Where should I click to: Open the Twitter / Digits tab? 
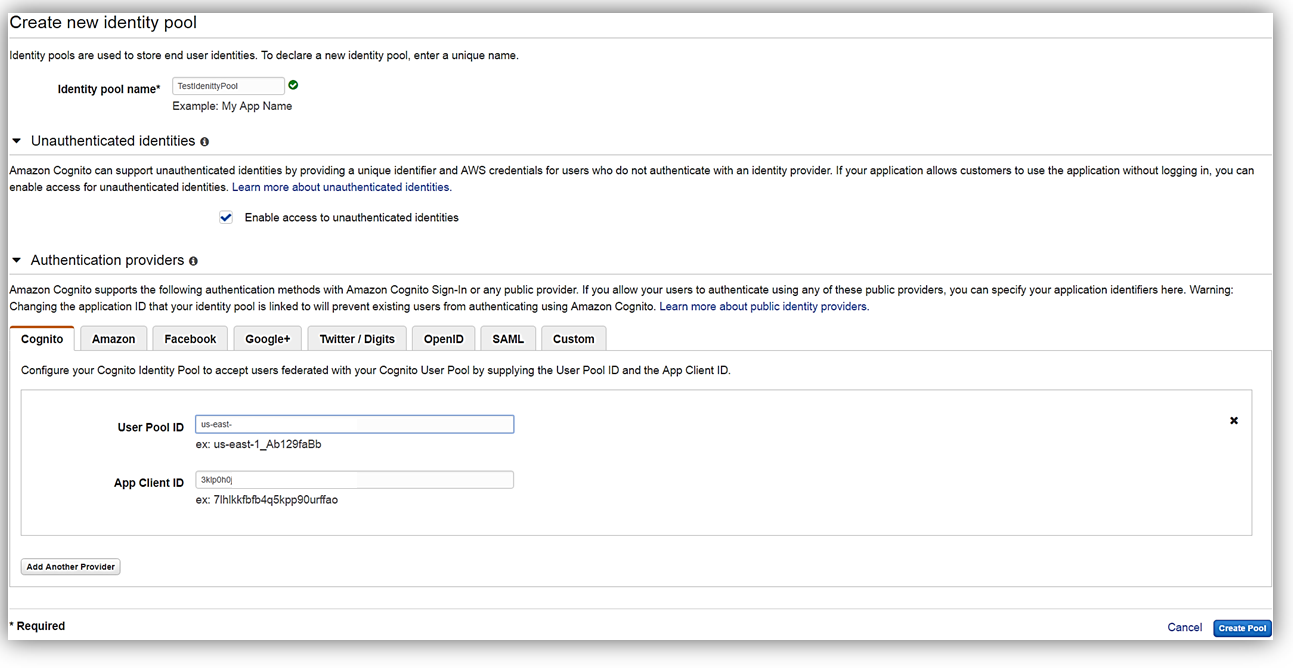click(357, 339)
